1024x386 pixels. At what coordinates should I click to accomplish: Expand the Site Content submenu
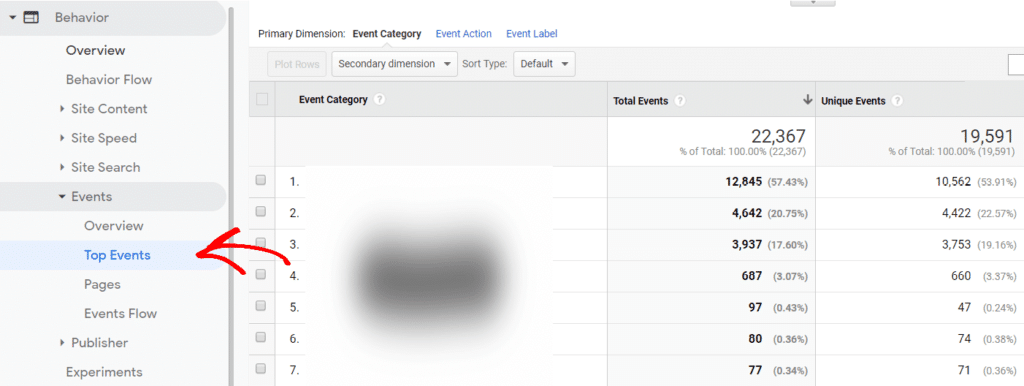(x=62, y=109)
